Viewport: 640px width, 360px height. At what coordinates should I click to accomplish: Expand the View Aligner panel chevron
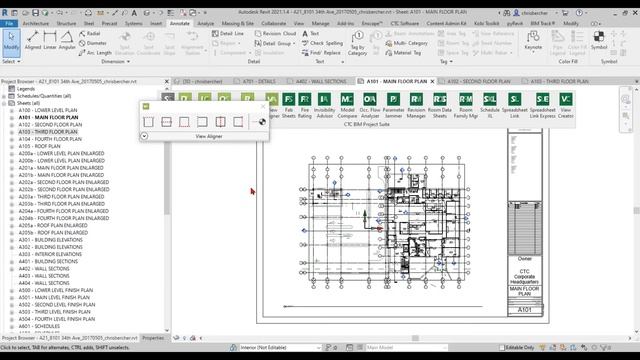(144, 136)
